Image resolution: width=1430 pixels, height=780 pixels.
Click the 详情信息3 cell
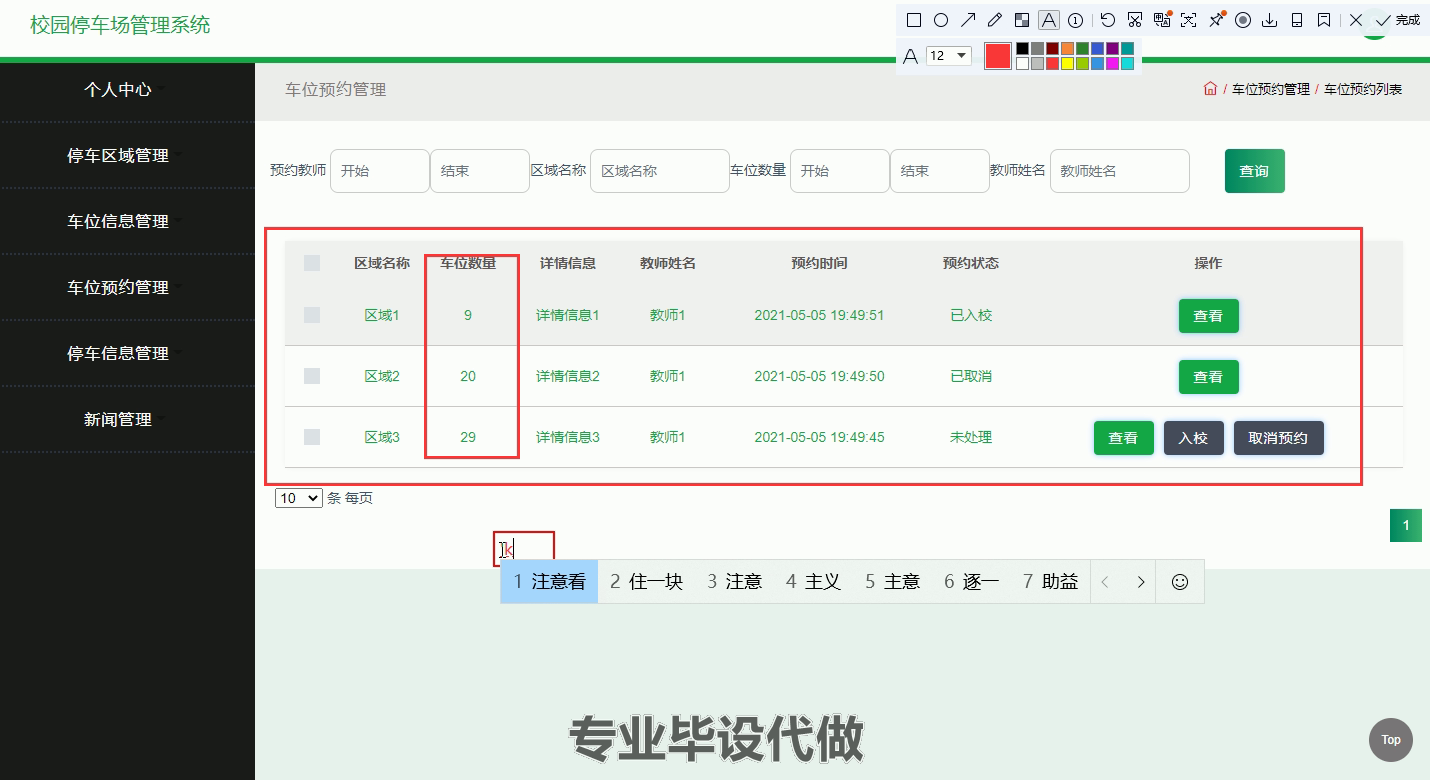coord(568,437)
